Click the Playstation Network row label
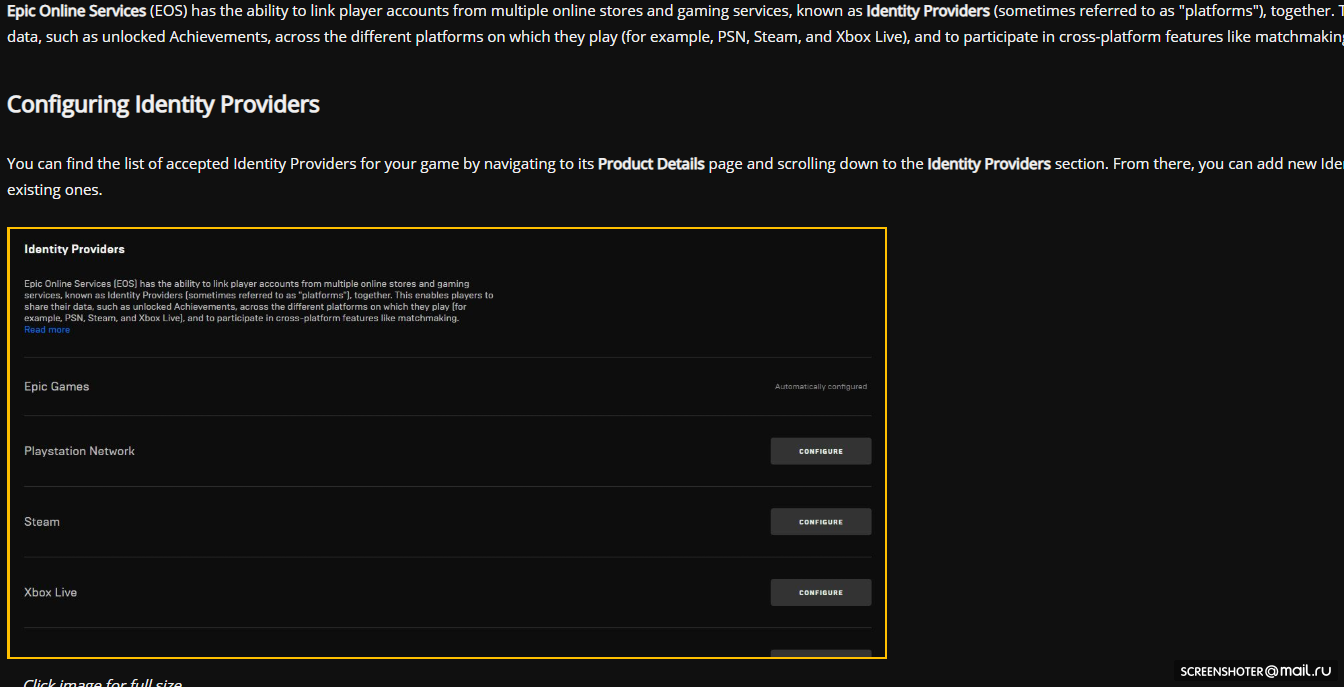This screenshot has width=1344, height=687. click(x=79, y=451)
